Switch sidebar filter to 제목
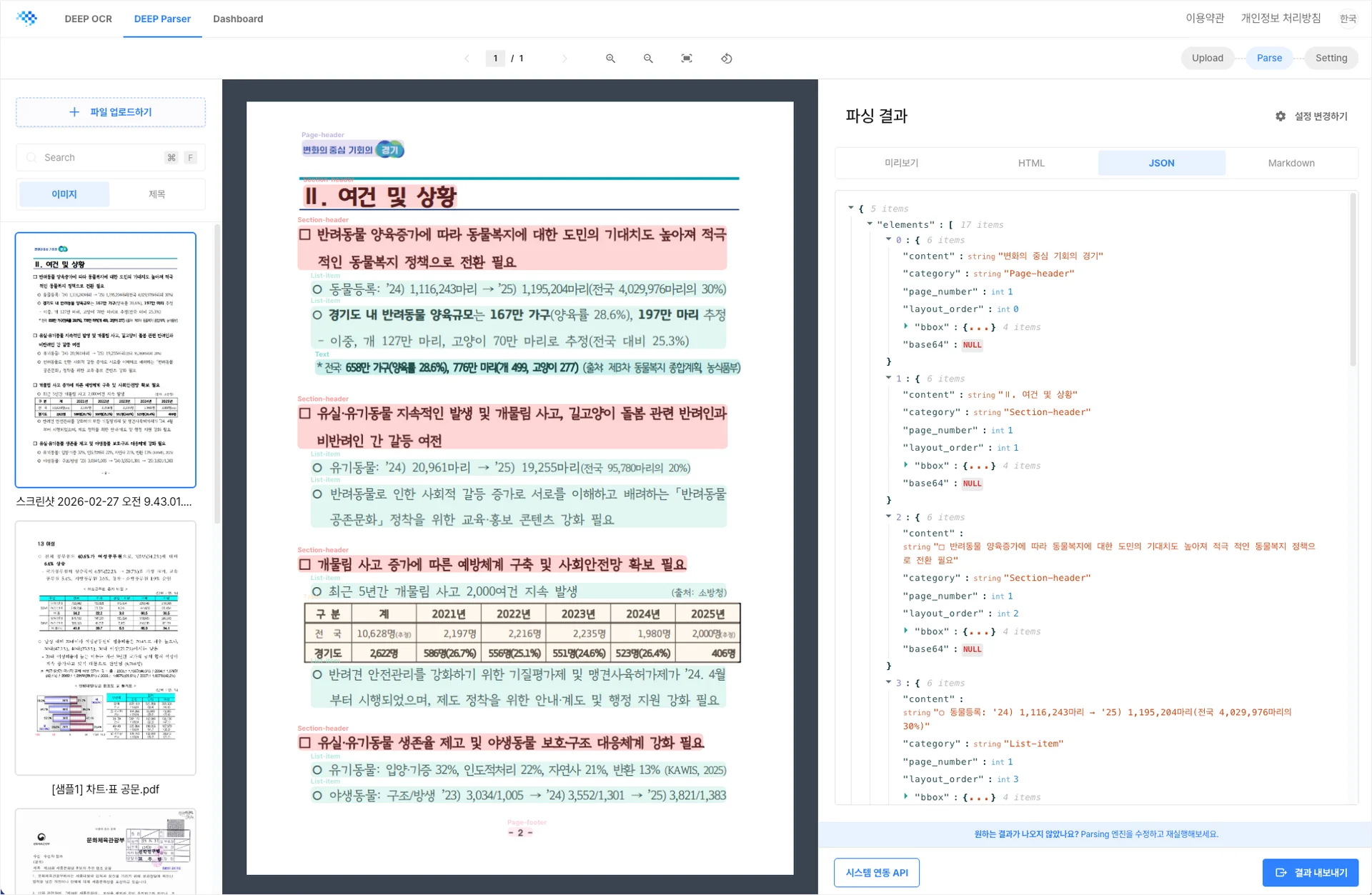The width and height of the screenshot is (1372, 895). (157, 194)
